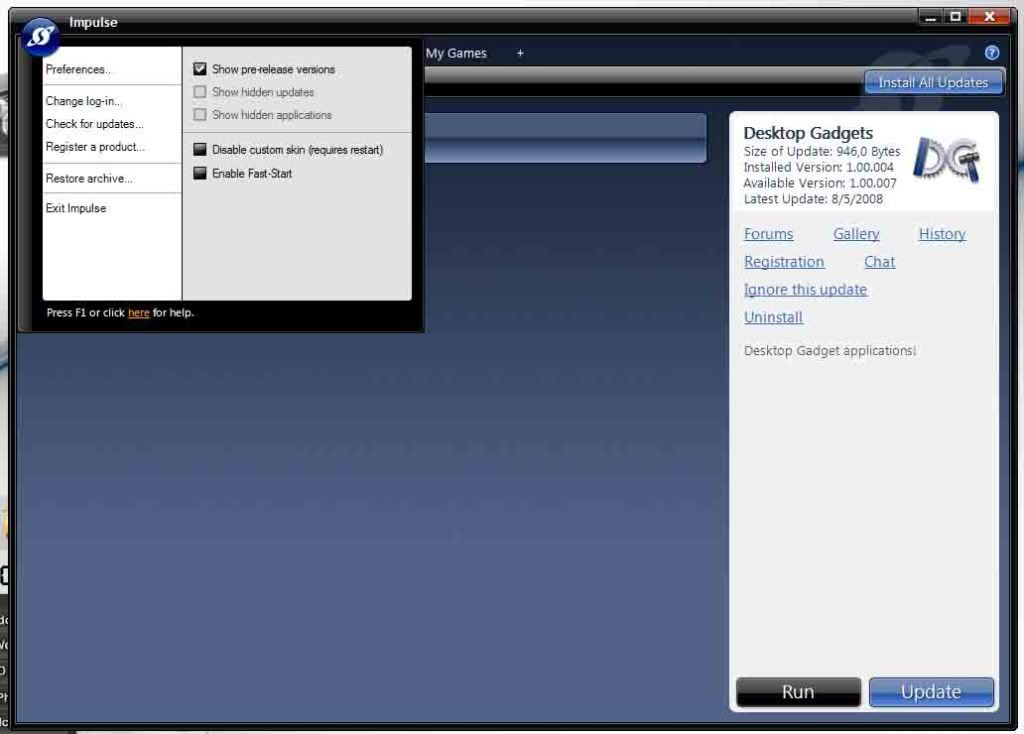Screen dimensions: 1024x734
Task: Open the Registration link
Action: coord(784,262)
